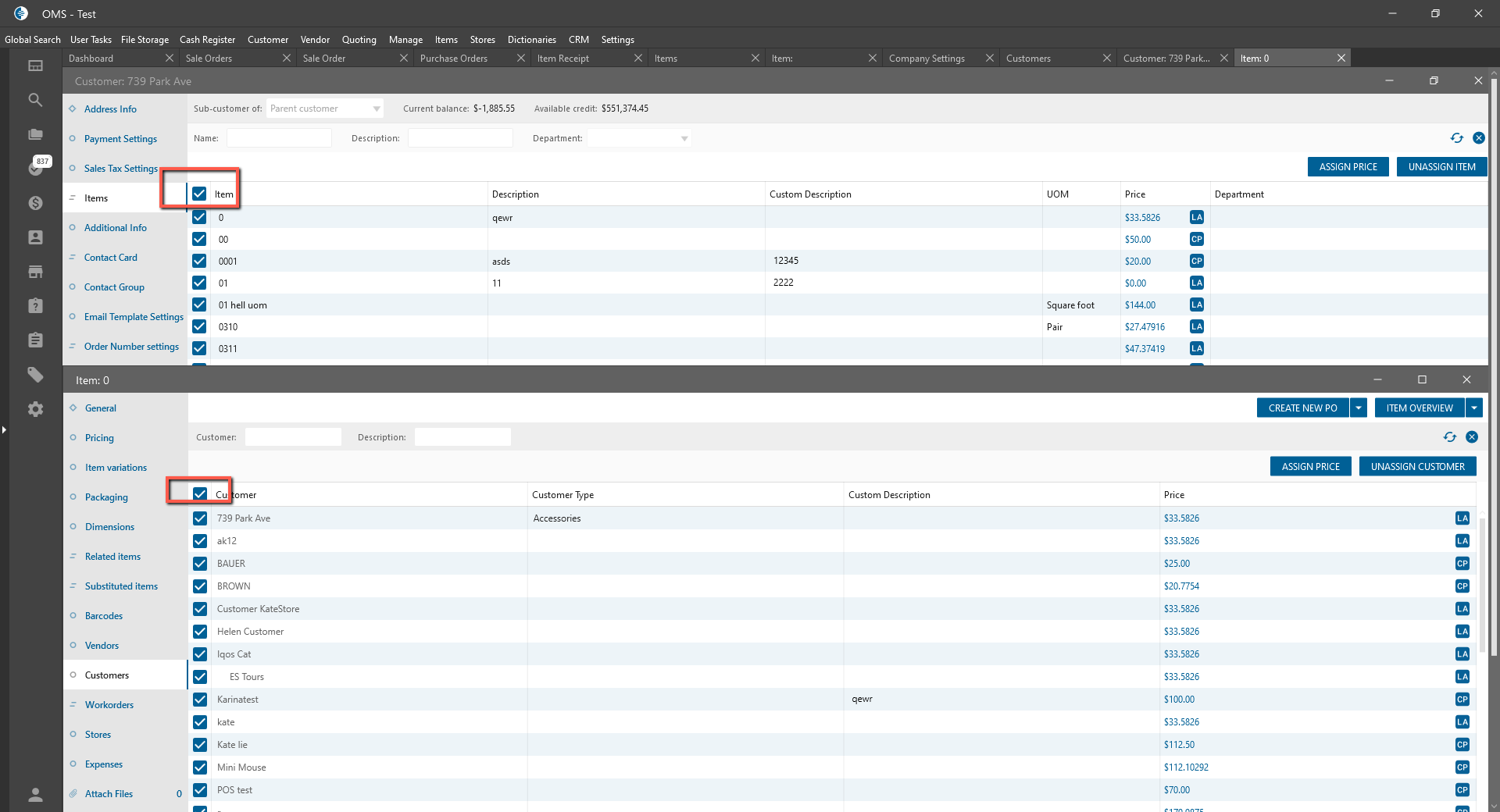Open the user tasks icon with 837 badge
Image resolution: width=1500 pixels, height=812 pixels.
(36, 167)
